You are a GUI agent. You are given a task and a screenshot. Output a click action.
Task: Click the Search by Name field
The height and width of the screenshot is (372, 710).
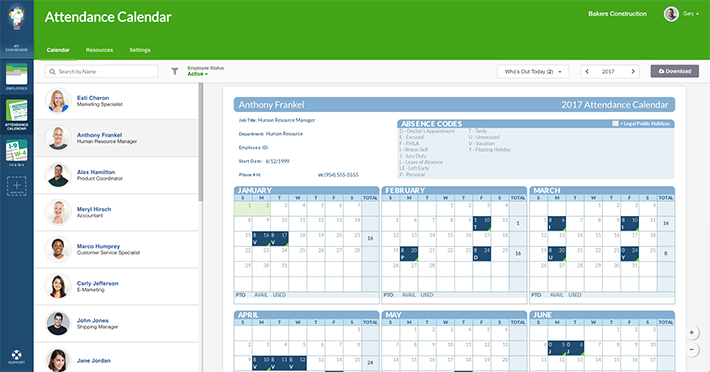[x=102, y=72]
